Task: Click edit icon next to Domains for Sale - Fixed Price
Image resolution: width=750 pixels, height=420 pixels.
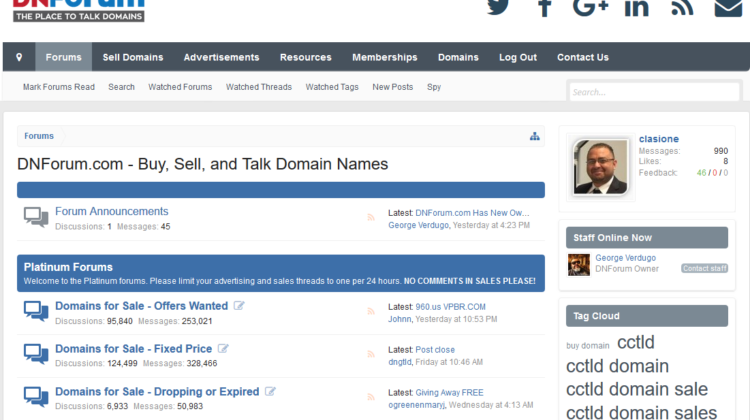Action: [223, 349]
